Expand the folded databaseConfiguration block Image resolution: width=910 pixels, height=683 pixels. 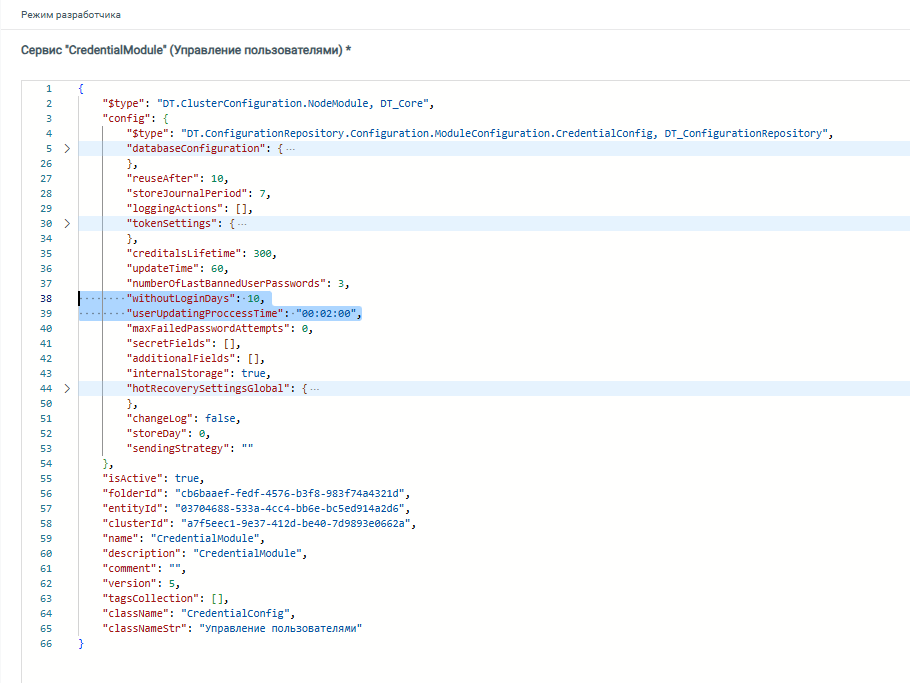(x=67, y=149)
